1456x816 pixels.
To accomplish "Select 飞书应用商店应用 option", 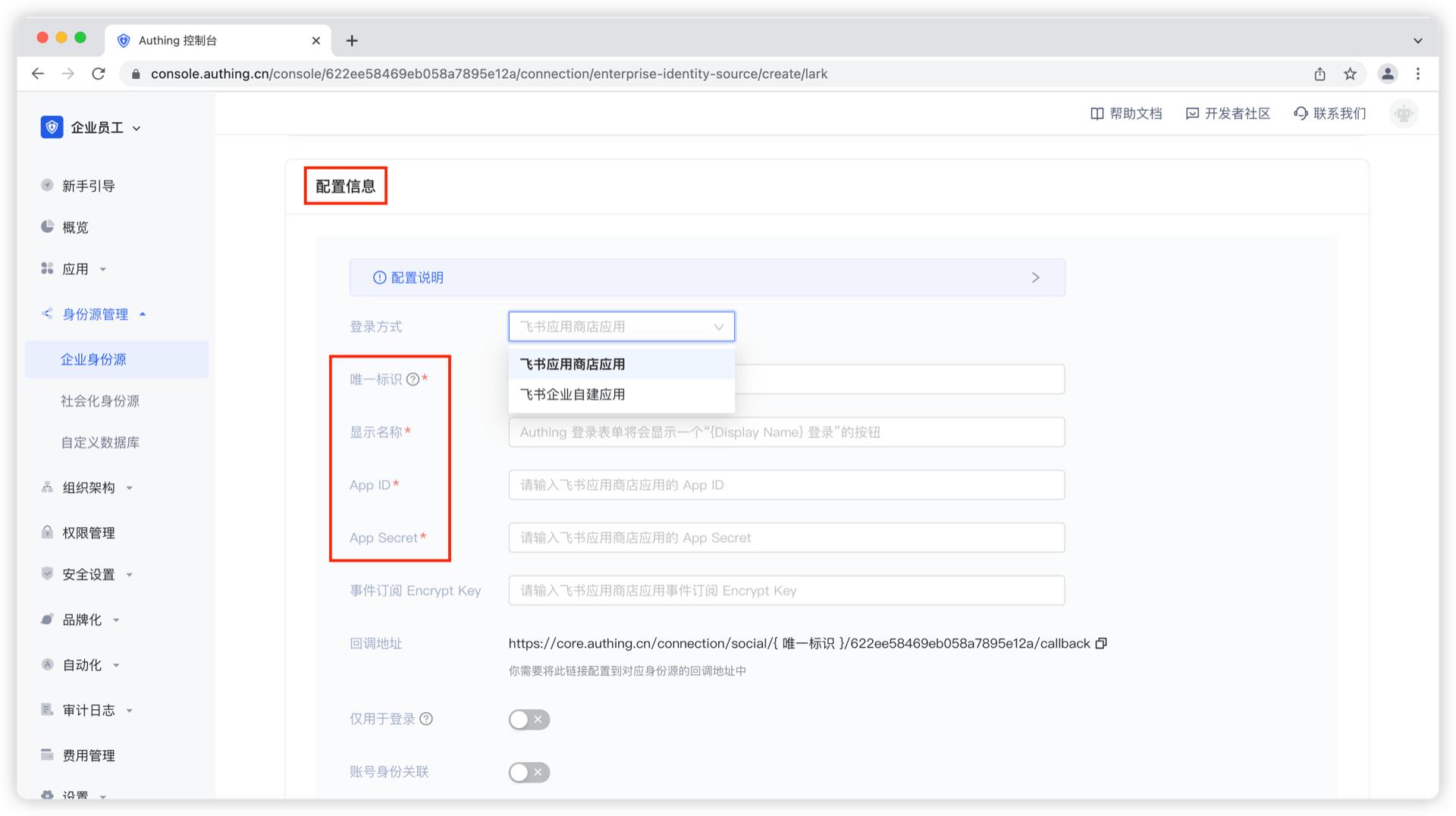I will tap(621, 364).
